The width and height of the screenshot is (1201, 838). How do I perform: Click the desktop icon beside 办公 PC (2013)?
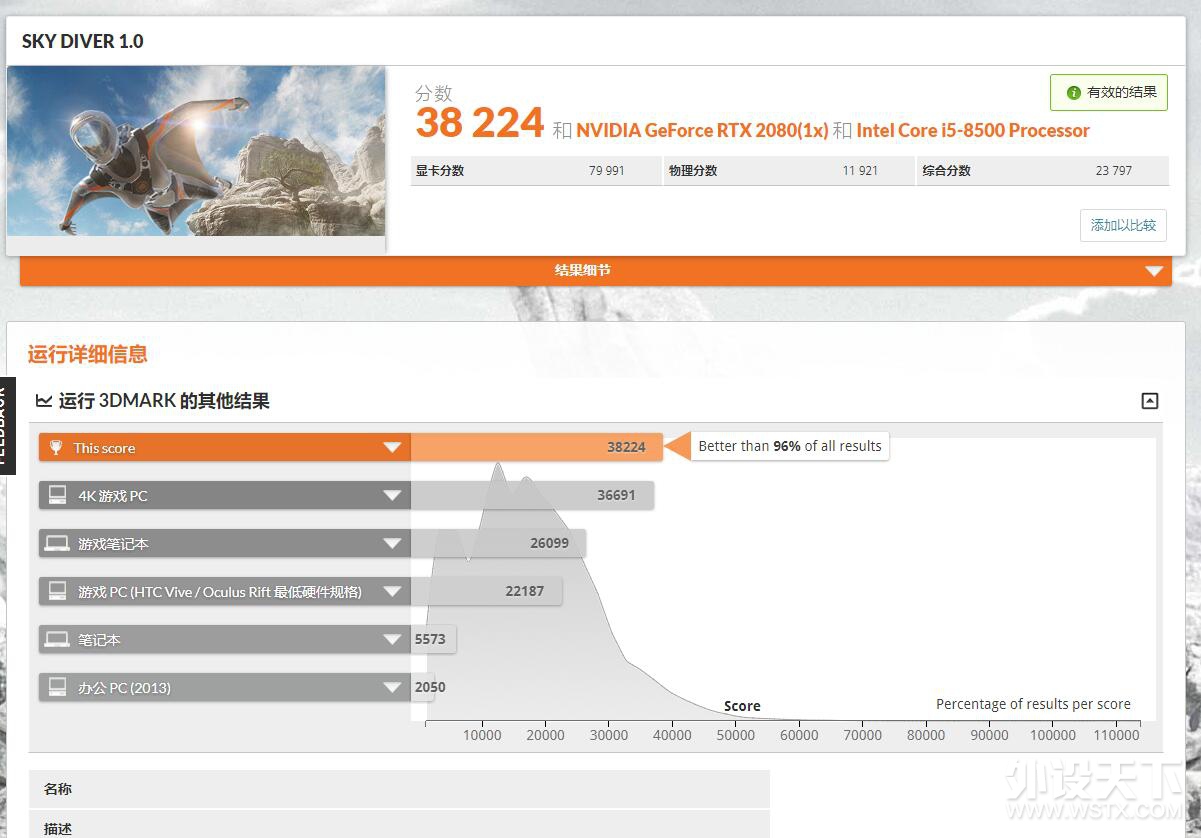click(57, 687)
